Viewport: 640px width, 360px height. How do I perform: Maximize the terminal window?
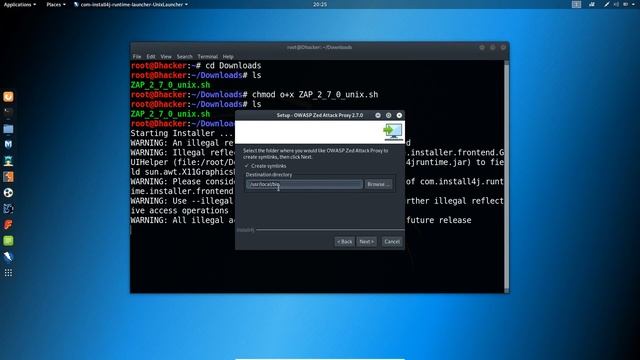(x=493, y=47)
